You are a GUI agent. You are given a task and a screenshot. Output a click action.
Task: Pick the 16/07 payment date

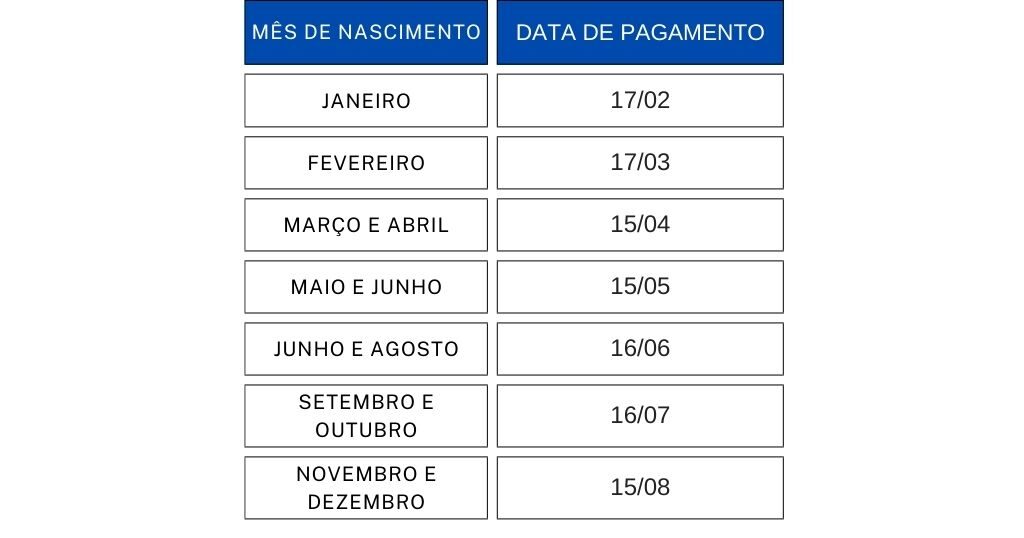640,415
